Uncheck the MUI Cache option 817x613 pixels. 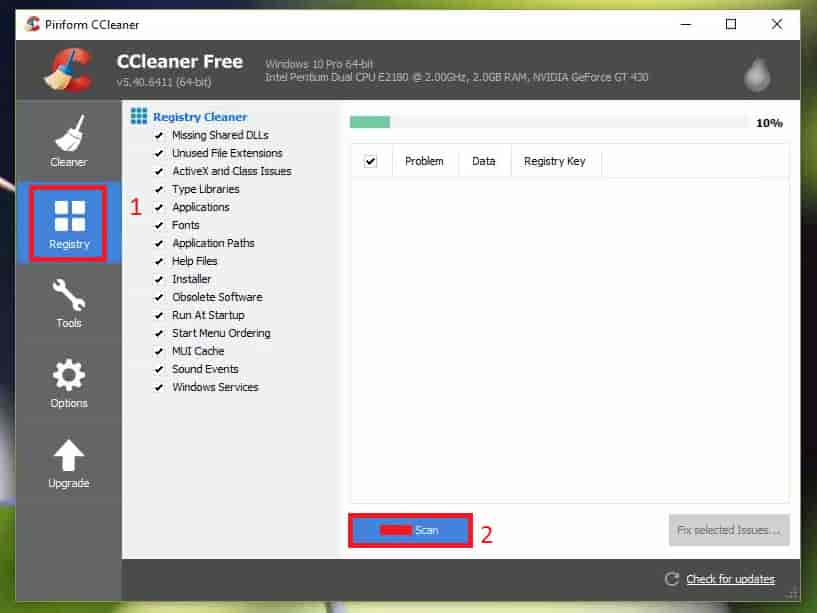coord(159,351)
